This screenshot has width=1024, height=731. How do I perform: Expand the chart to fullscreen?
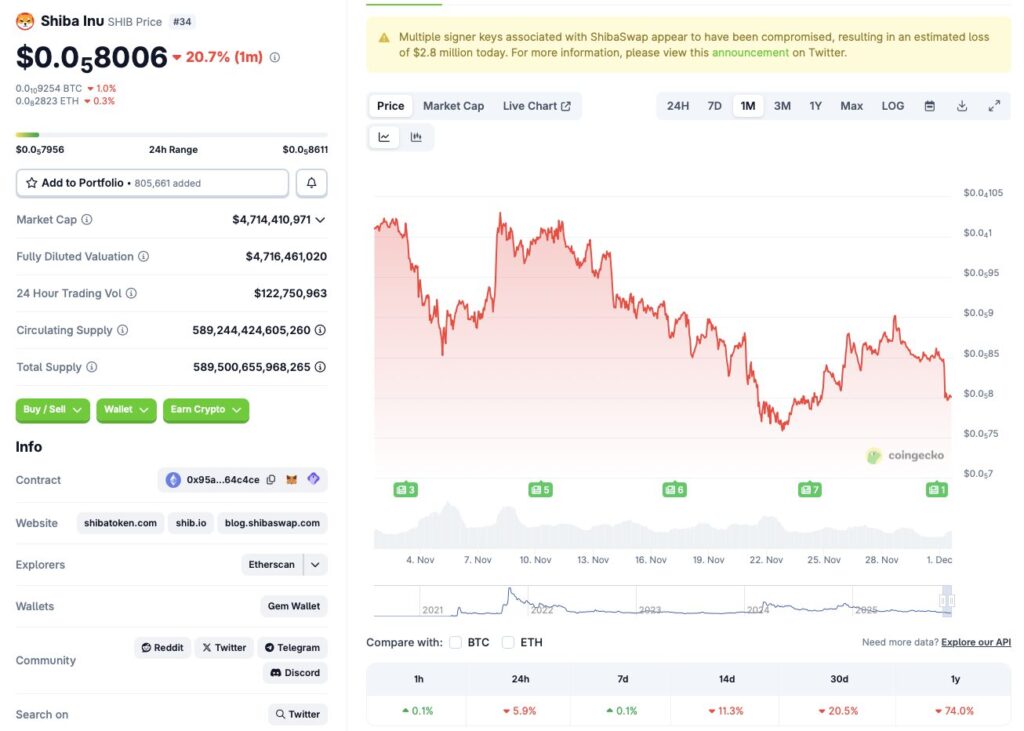(995, 105)
